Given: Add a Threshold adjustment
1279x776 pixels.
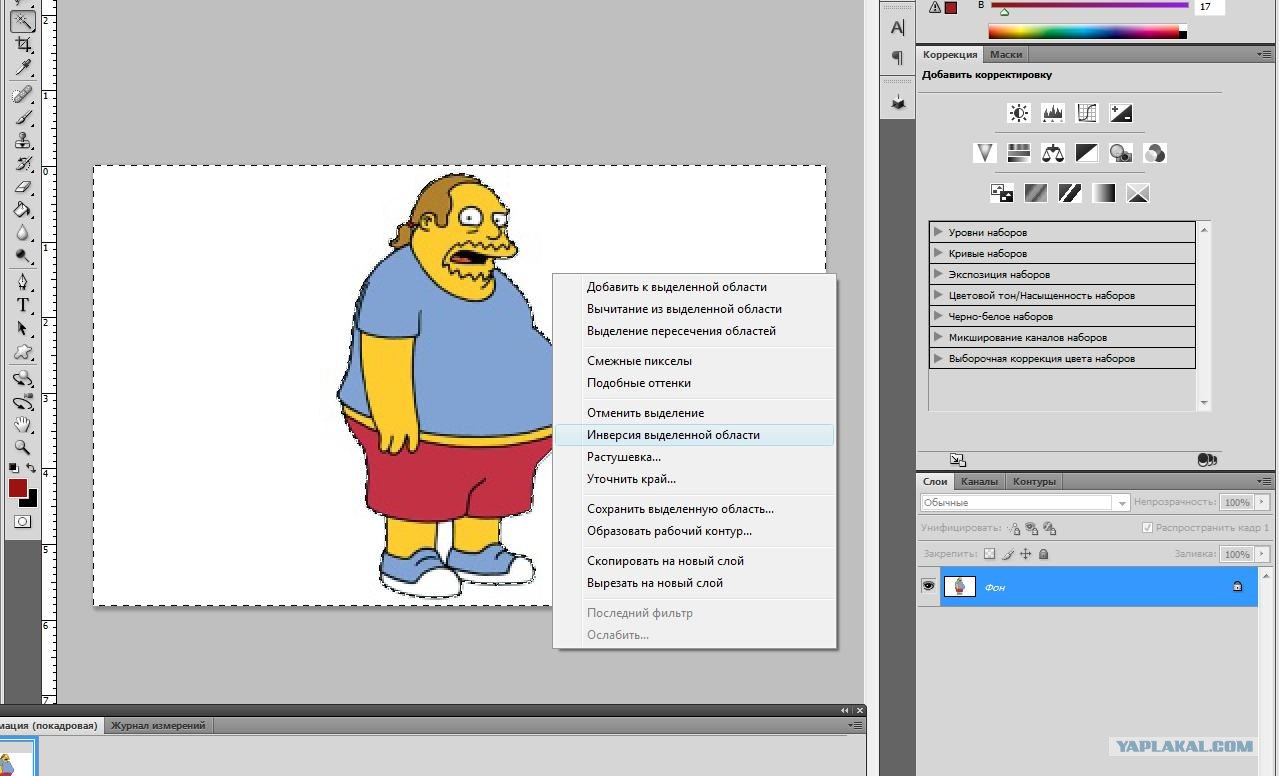Looking at the screenshot, I should pyautogui.click(x=1070, y=193).
